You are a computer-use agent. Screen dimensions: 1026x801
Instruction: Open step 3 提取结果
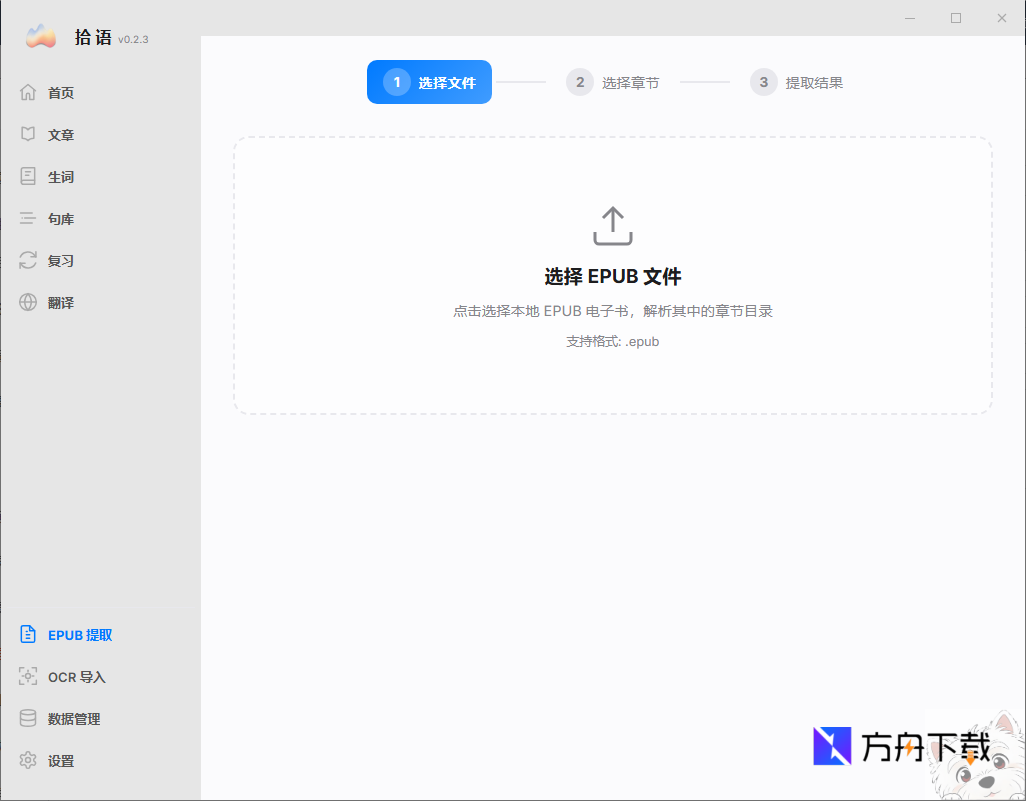(796, 82)
